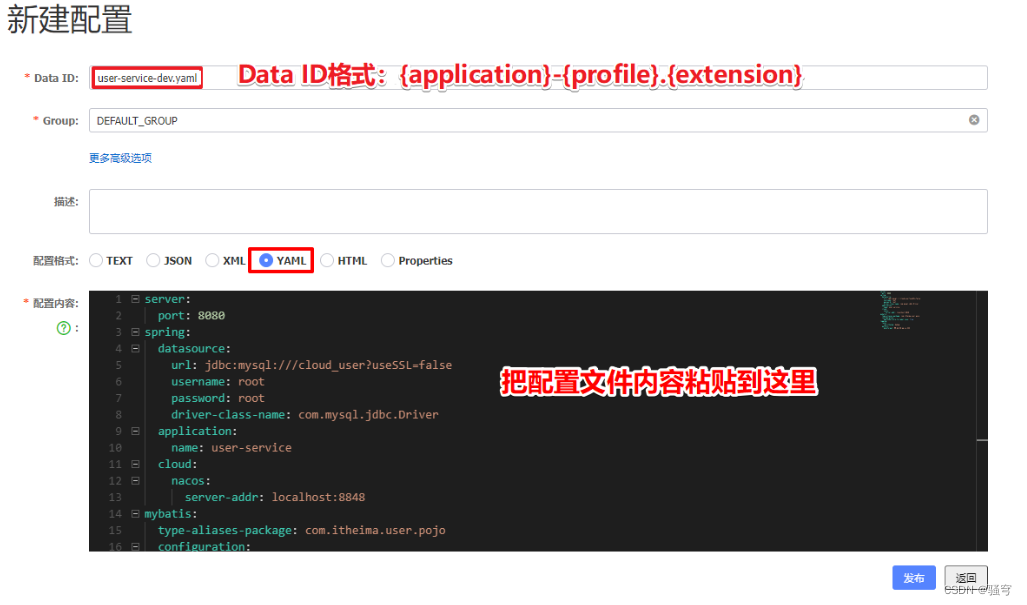Collapse the datasource: block at line 4
1027x605 pixels.
coord(136,348)
